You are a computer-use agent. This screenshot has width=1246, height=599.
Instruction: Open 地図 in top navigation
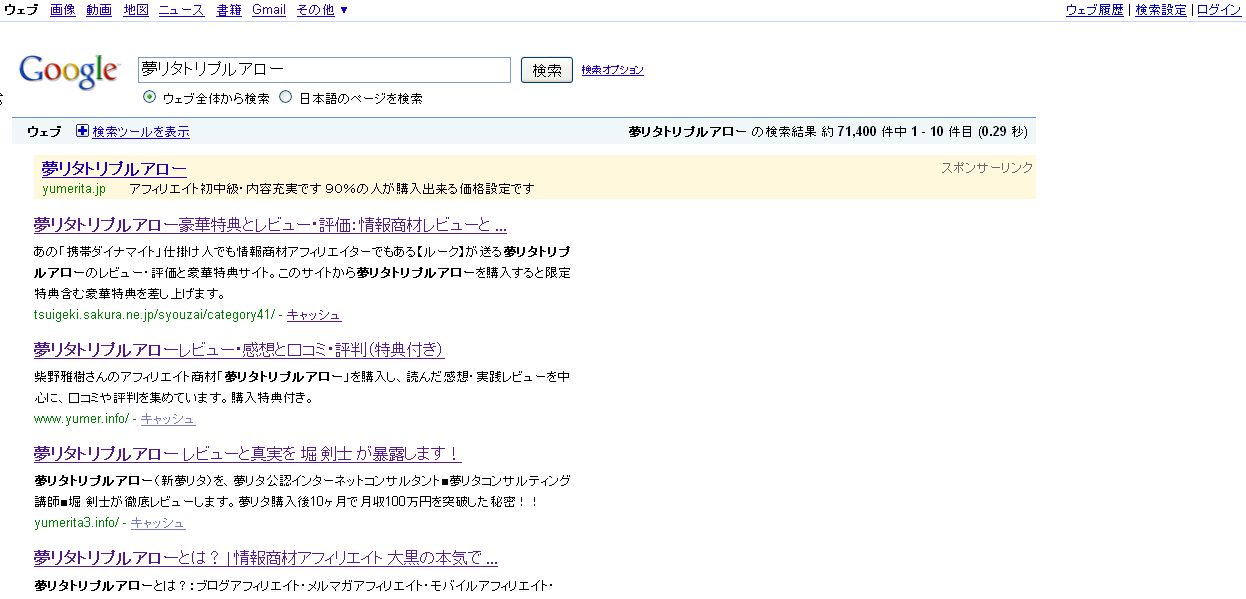(x=136, y=10)
